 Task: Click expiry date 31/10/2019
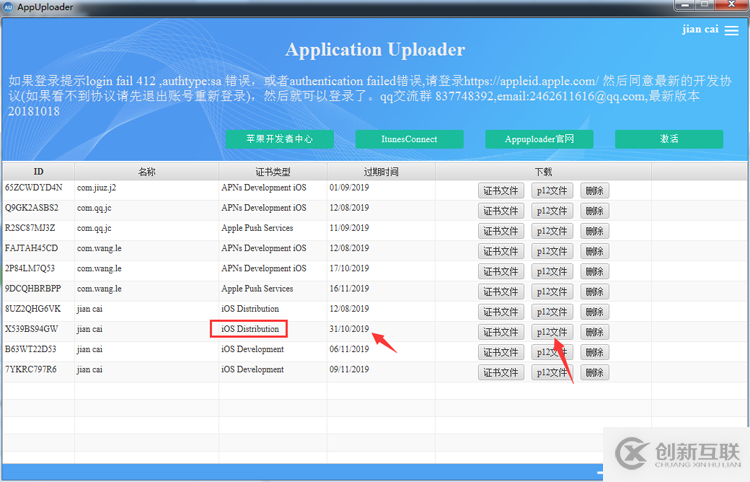pos(349,329)
